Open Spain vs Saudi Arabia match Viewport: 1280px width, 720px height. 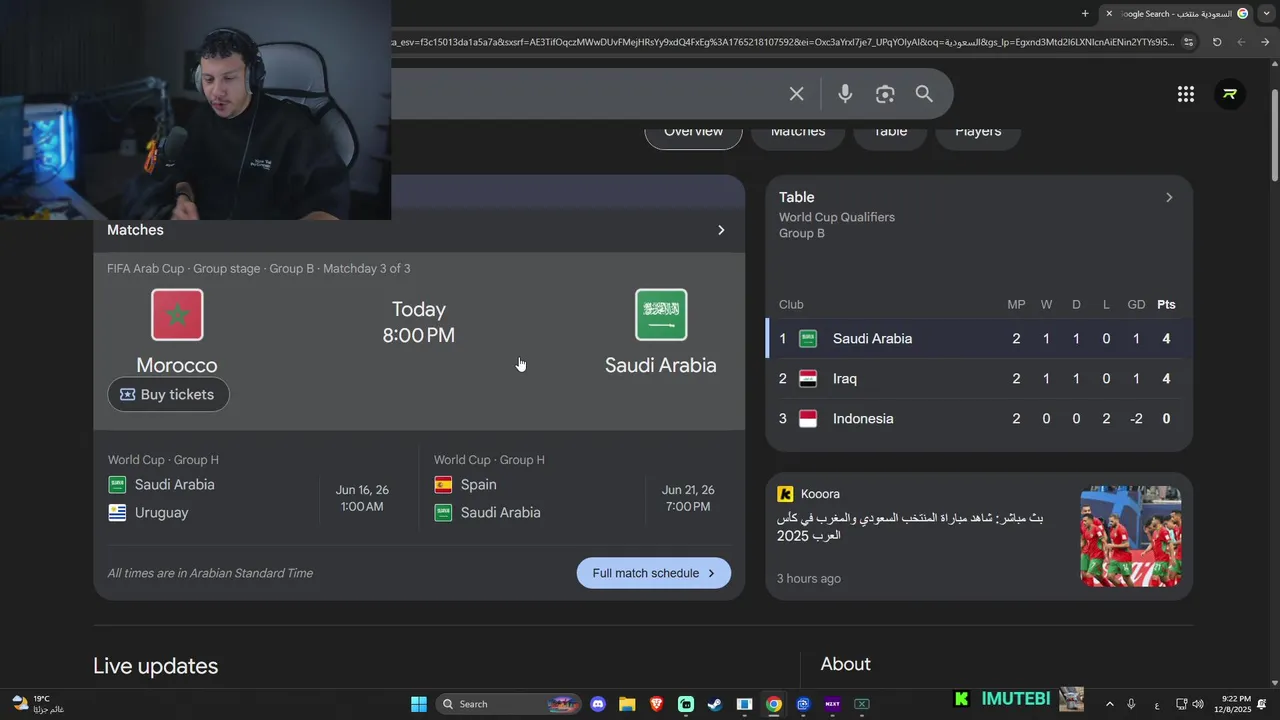pos(580,490)
